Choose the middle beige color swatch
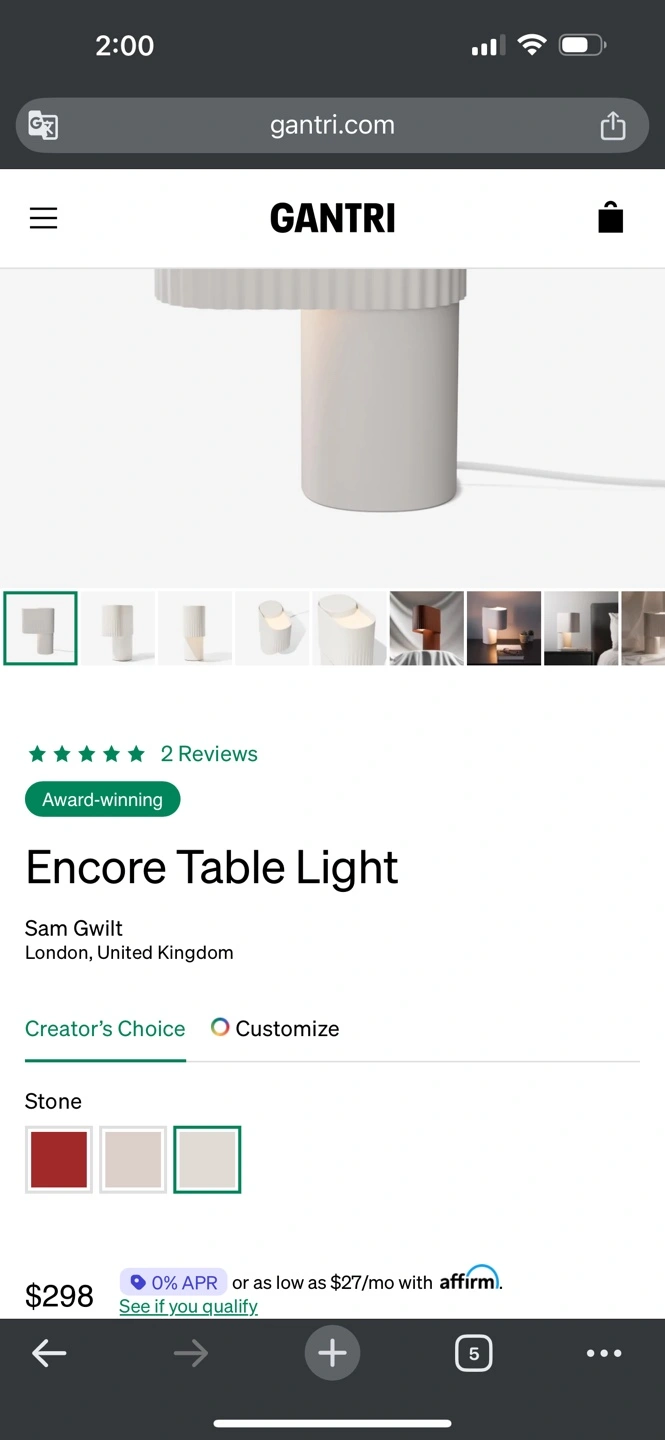Screen dimensions: 665x1440 133,1160
